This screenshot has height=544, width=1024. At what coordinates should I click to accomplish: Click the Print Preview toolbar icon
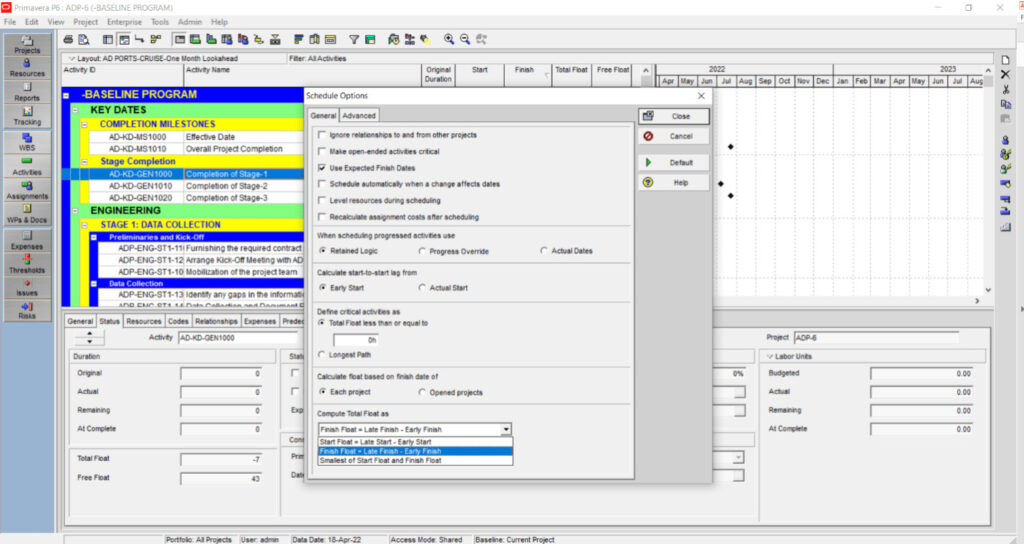point(84,39)
